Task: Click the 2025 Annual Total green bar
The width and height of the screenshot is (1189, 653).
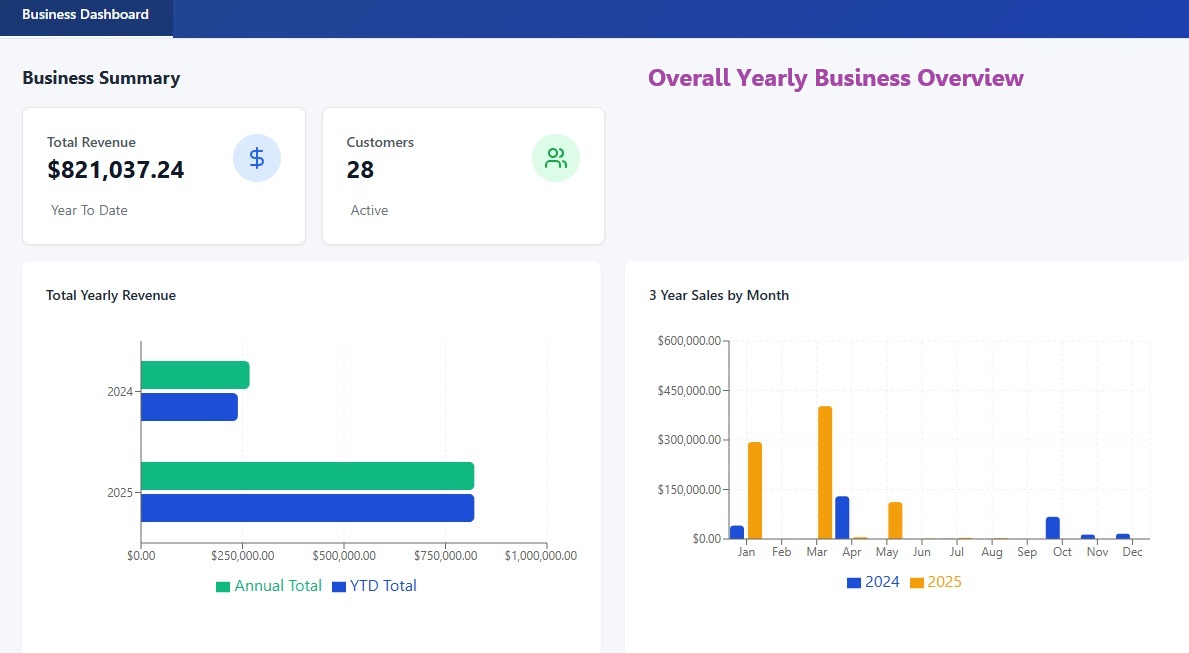Action: (x=308, y=476)
